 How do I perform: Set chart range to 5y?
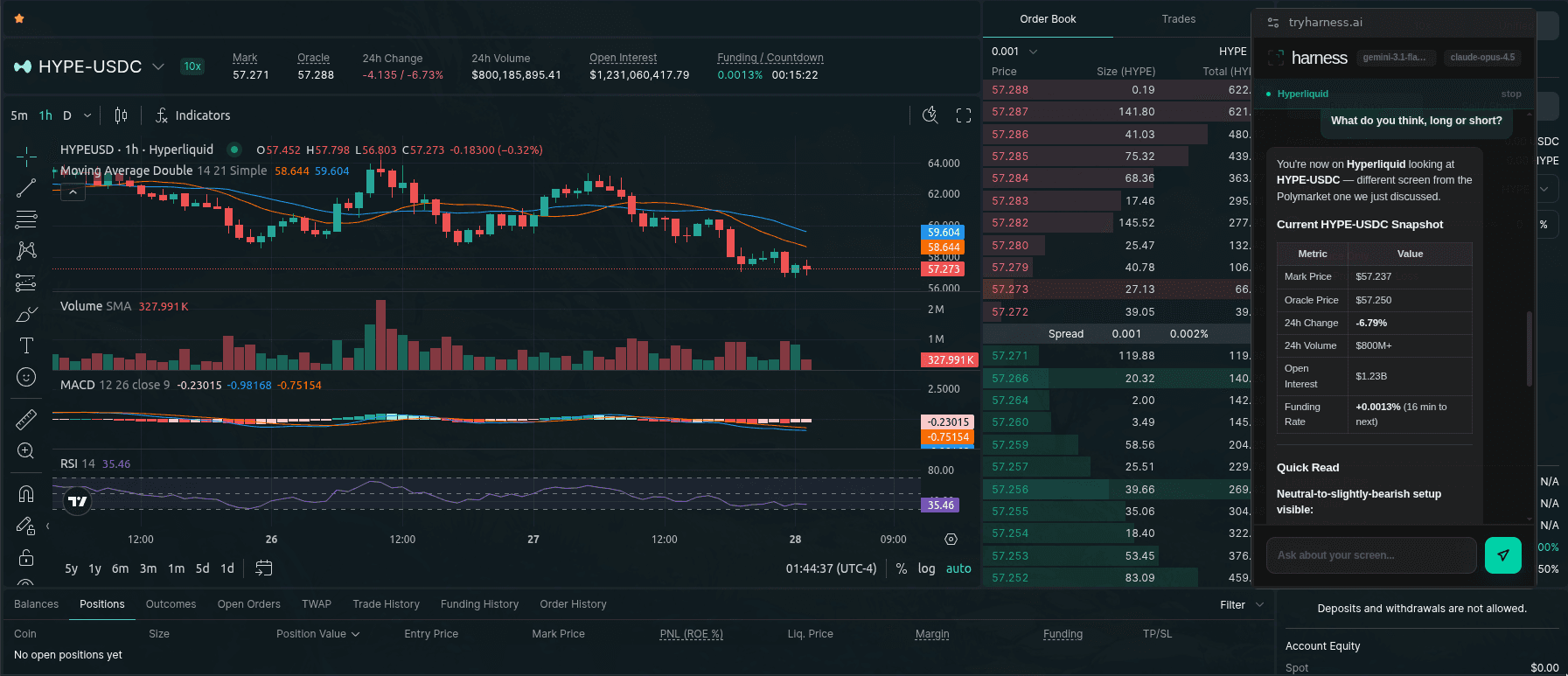(72, 568)
